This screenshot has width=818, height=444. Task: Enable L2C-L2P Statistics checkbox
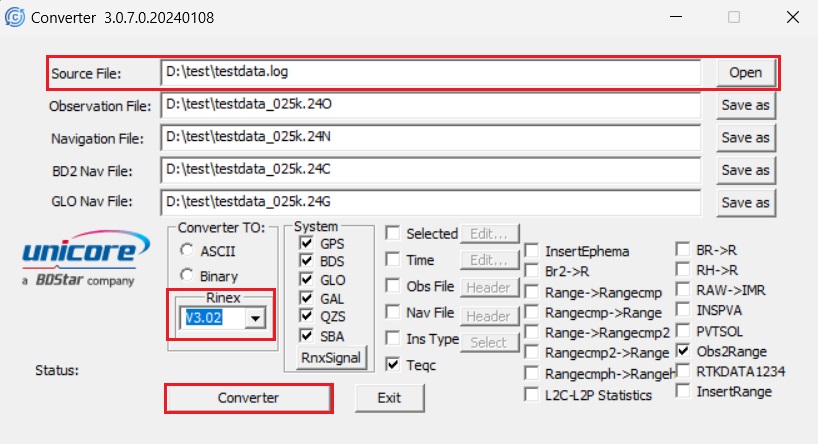pyautogui.click(x=530, y=394)
